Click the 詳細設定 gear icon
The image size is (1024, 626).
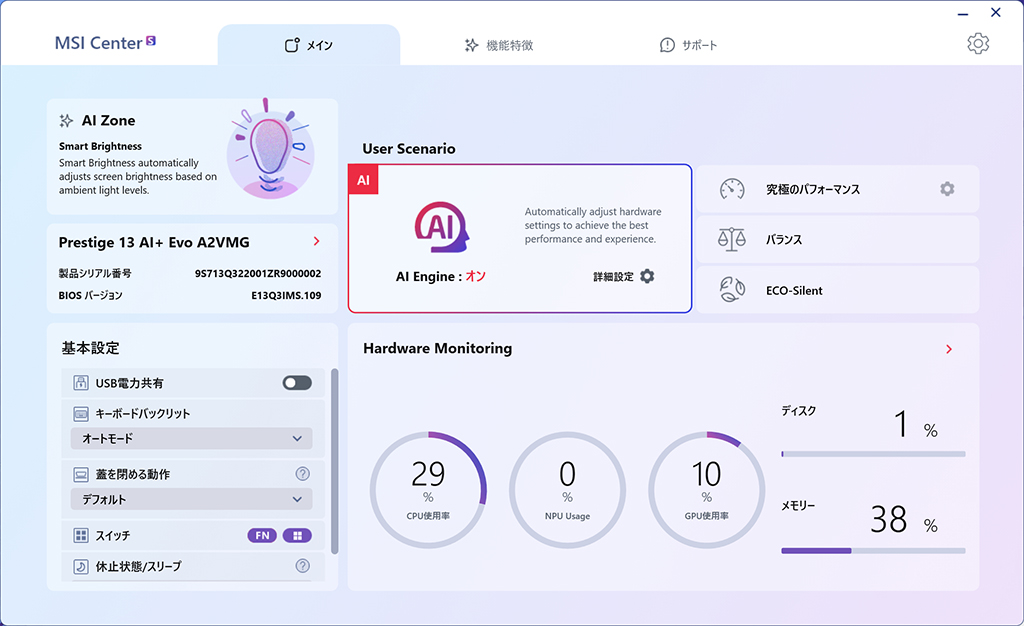pyautogui.click(x=647, y=276)
